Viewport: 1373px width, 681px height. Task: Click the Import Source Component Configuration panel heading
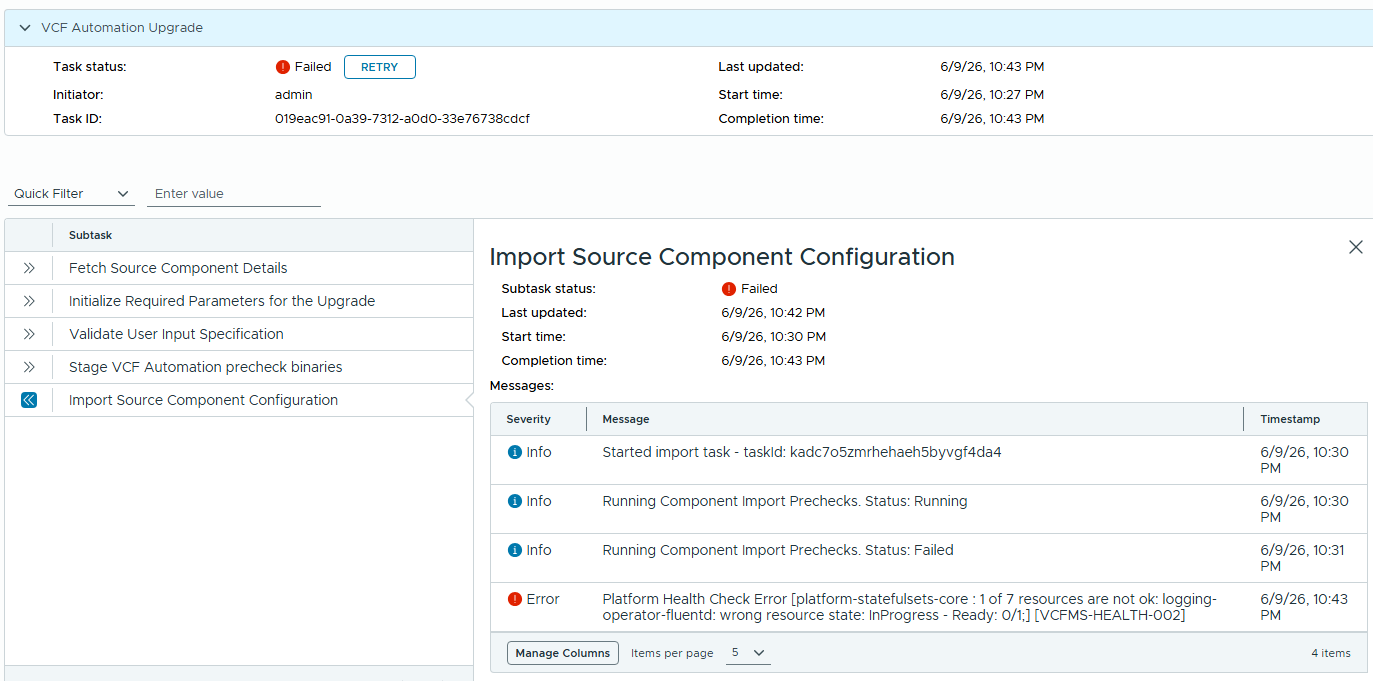722,257
